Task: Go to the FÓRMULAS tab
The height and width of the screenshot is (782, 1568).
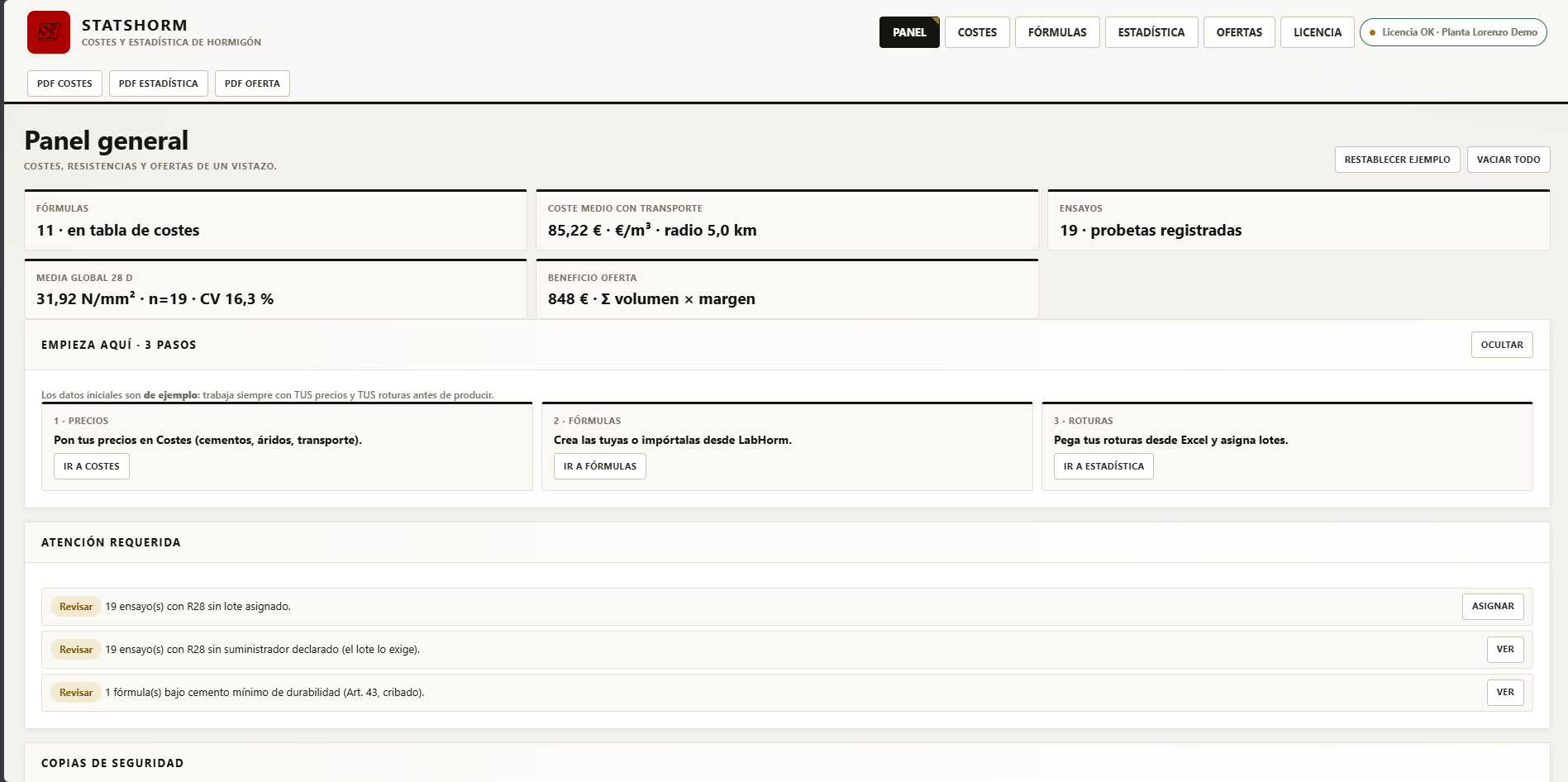Action: 1057,32
